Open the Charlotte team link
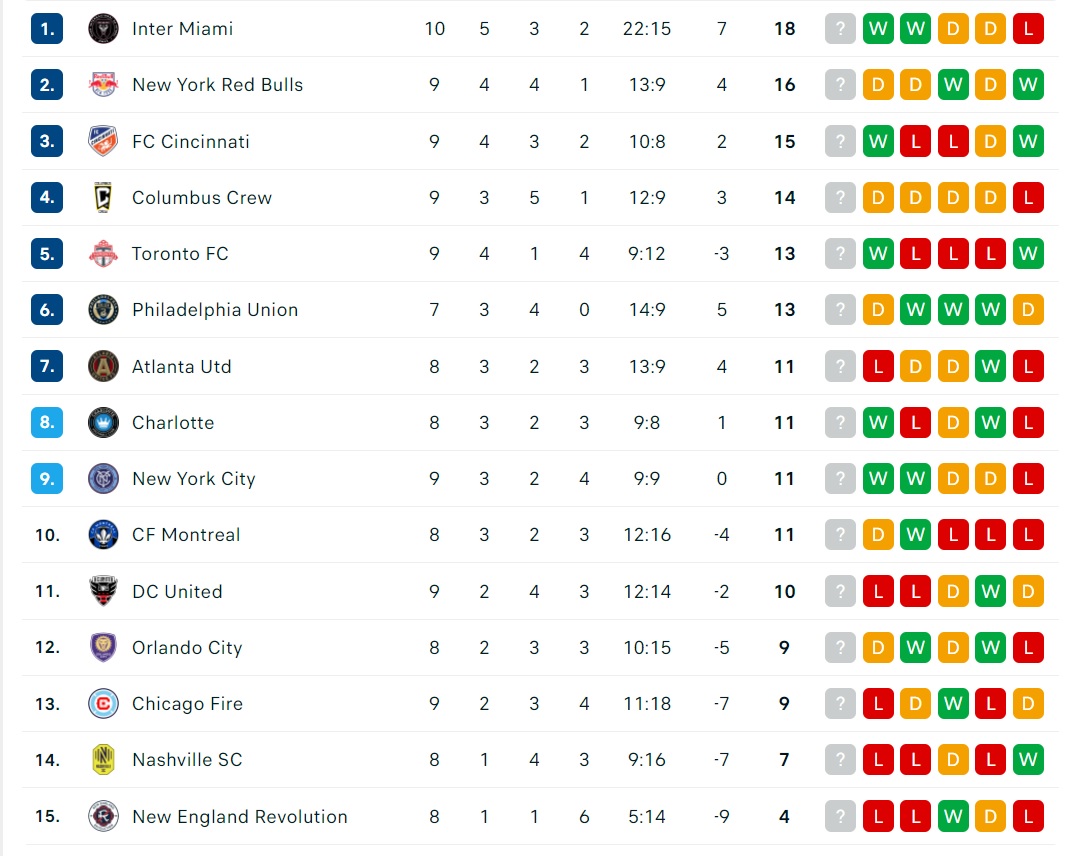Screen dimensions: 1076x856 (x=173, y=423)
